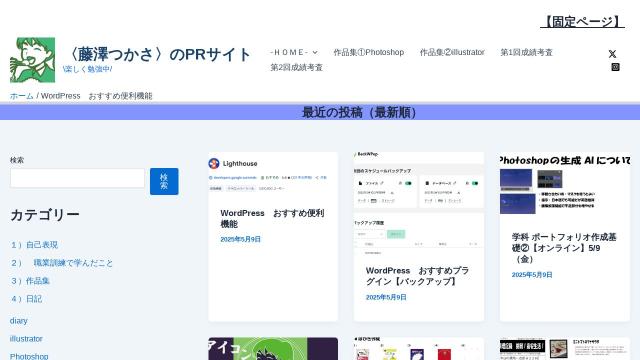
Task: Click the 2025年5月9日 date under ポートフォリオ post
Action: point(532,275)
